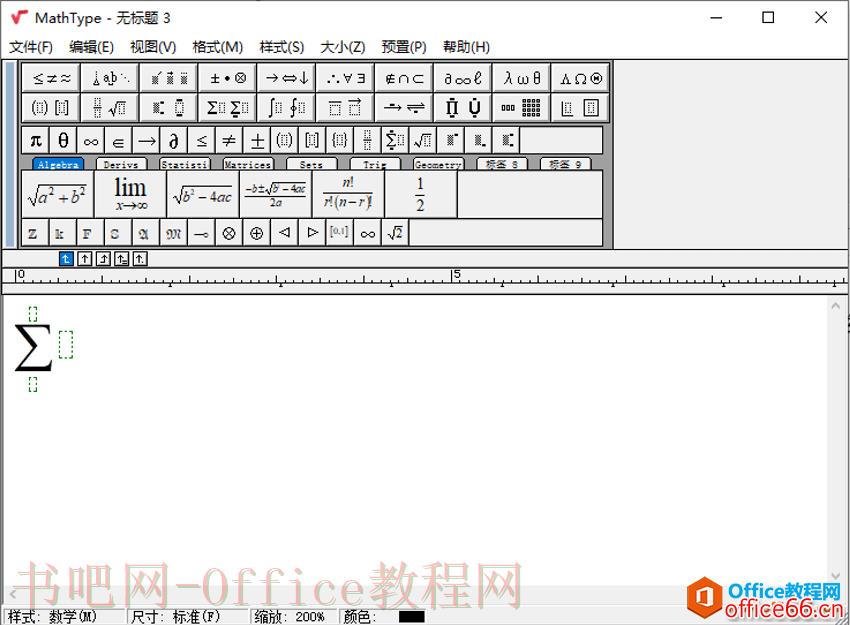Image resolution: width=850 pixels, height=625 pixels.
Task: Open the 帮助(H) menu
Action: coord(466,47)
